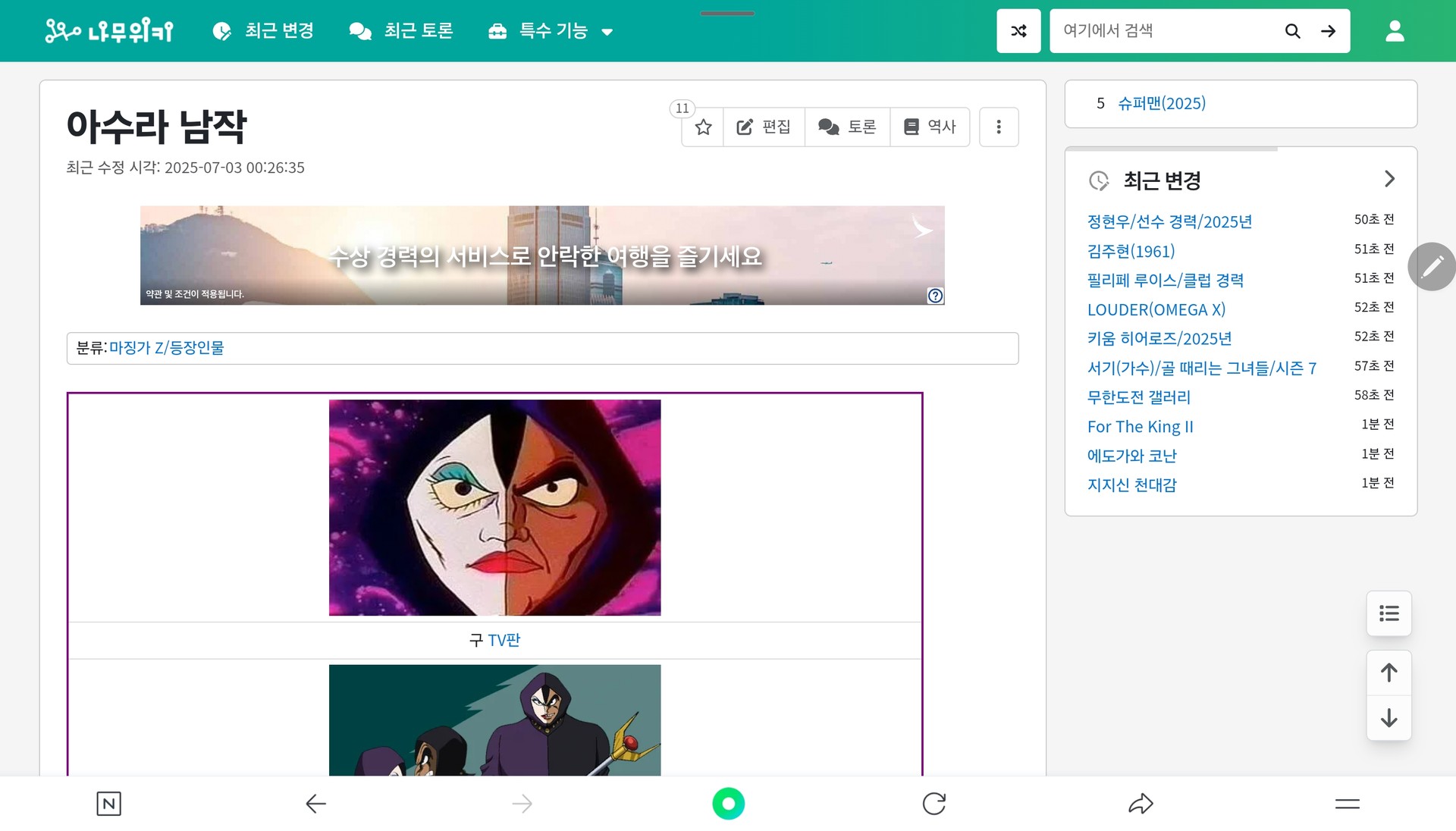Open 최근 토론 in top navigation

pos(401,31)
